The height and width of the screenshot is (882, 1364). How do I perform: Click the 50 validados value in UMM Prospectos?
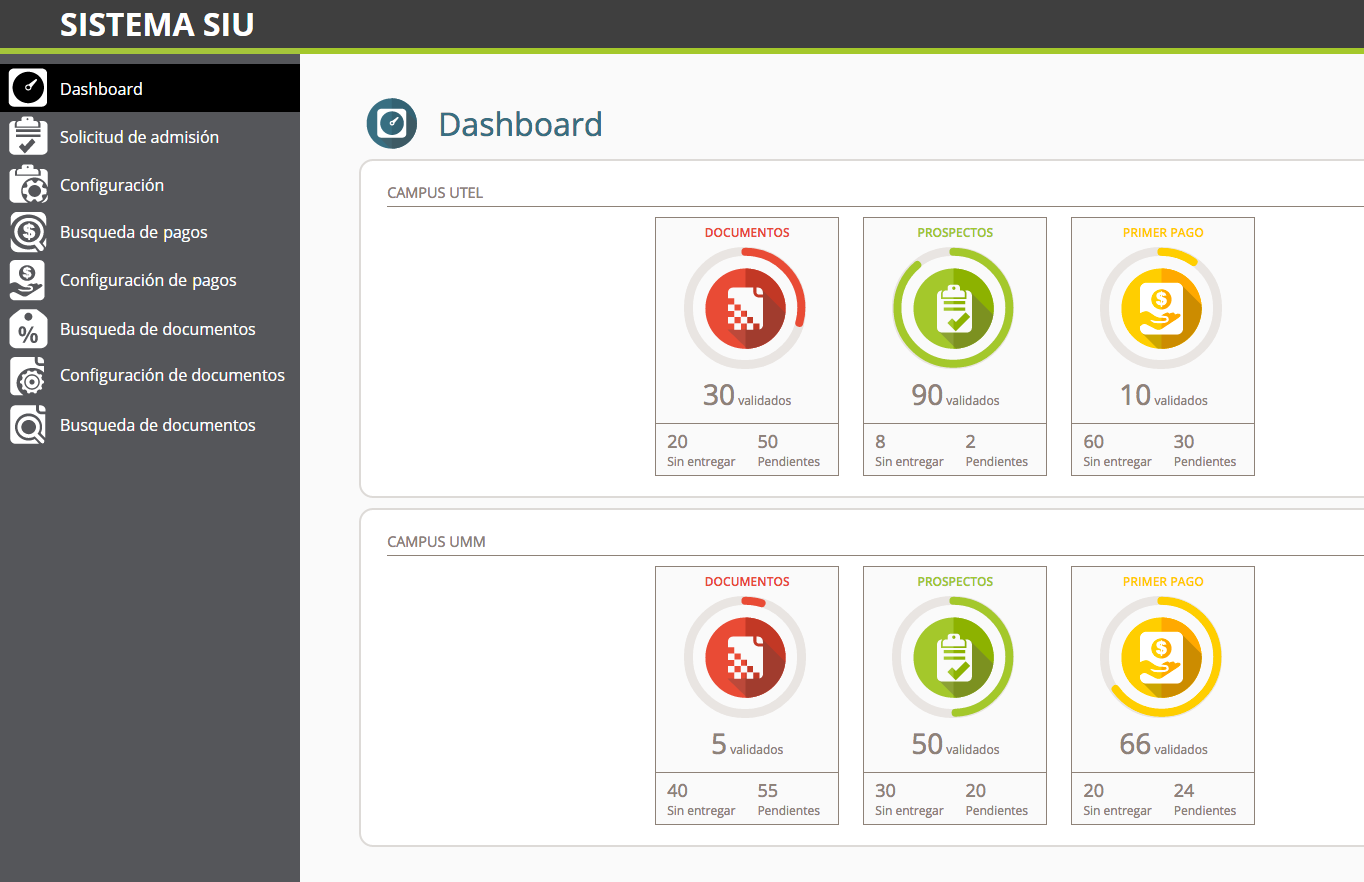click(955, 745)
